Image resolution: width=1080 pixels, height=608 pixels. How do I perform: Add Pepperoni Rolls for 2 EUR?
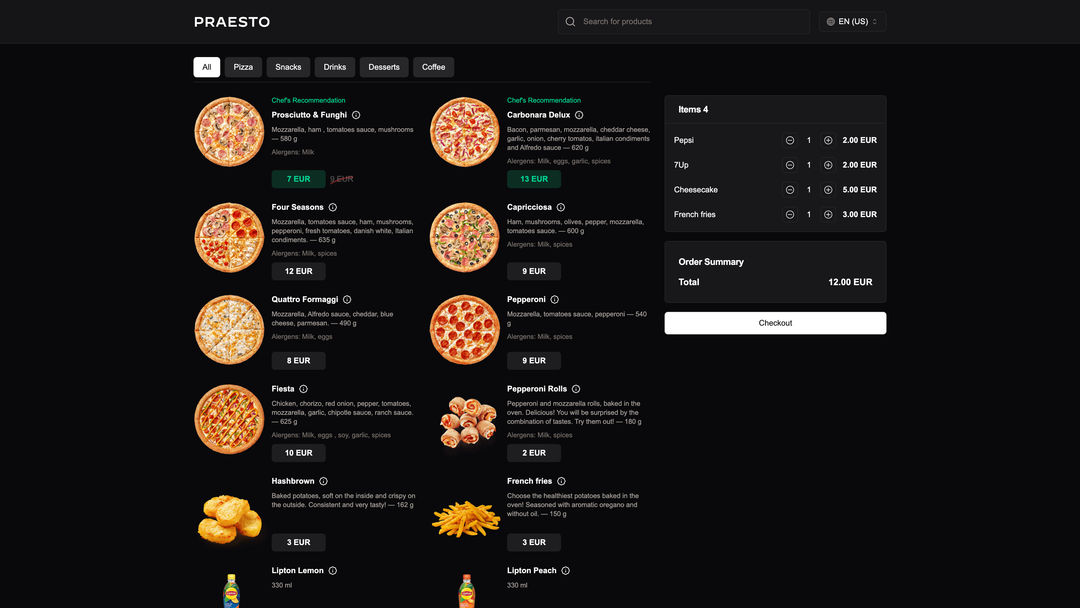[x=534, y=453]
